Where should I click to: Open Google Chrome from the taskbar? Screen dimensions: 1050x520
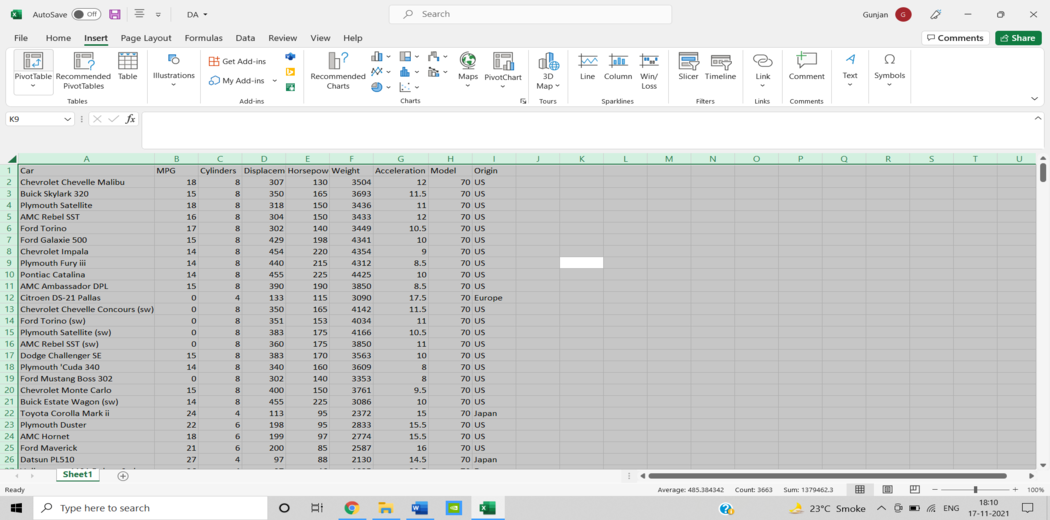352,508
